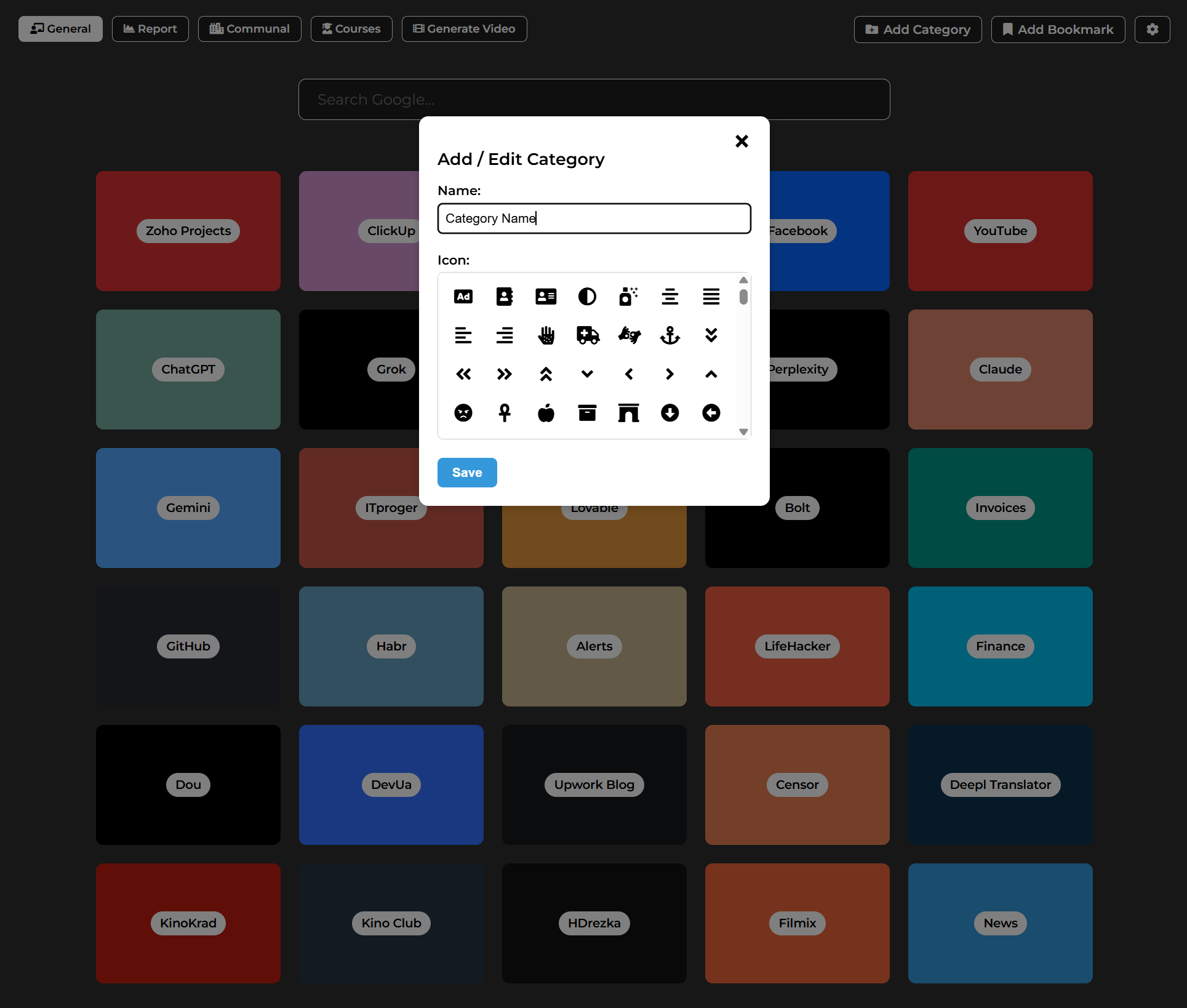
Task: Select the Ad icon in picker
Action: 463,297
